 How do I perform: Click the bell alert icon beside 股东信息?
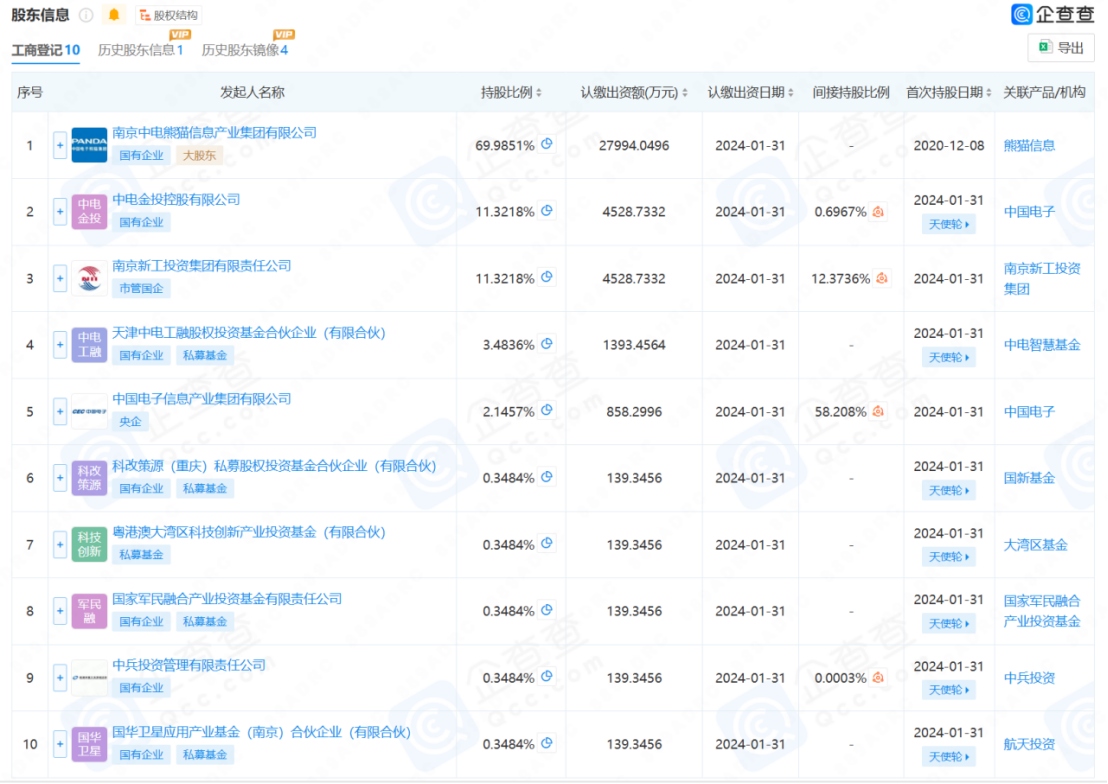114,15
